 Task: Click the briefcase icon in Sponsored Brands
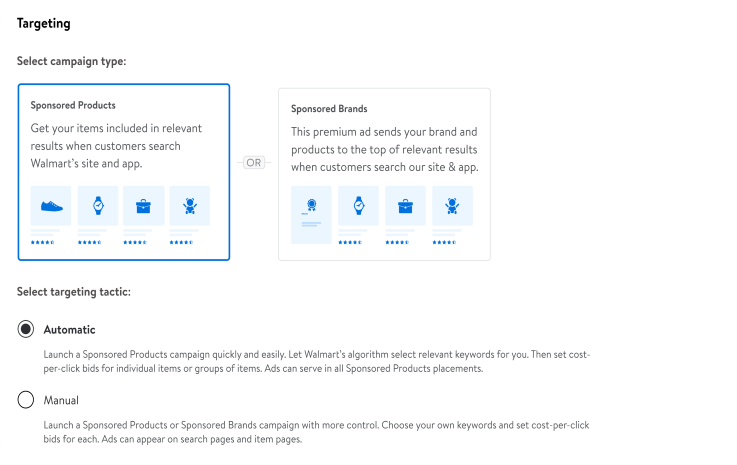coord(405,206)
